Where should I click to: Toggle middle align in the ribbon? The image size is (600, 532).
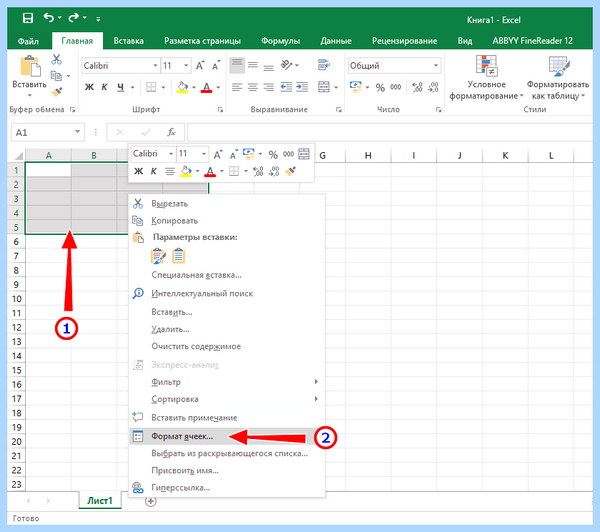click(253, 65)
